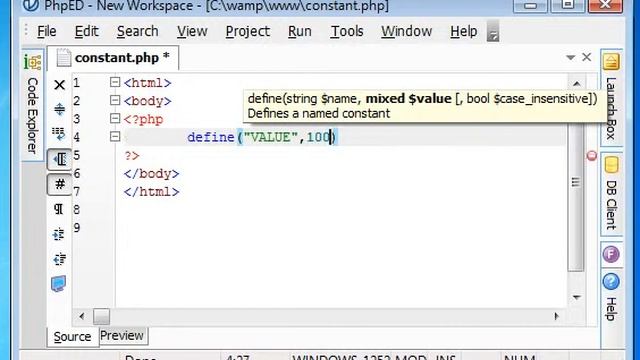Click the indent lines icon
The width and height of the screenshot is (640, 360).
tap(59, 234)
